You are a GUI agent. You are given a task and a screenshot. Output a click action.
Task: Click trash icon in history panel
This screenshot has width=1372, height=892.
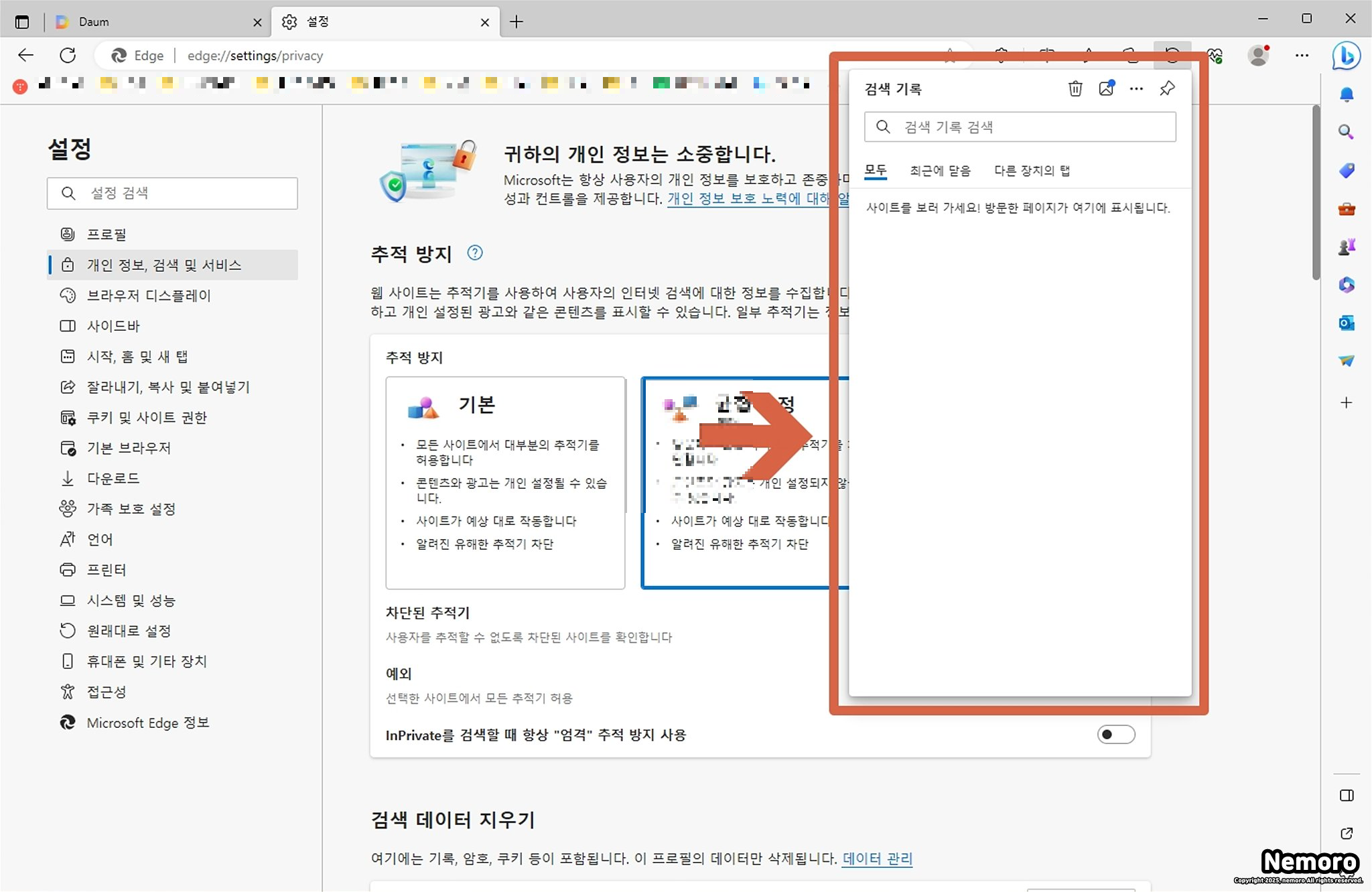pos(1075,88)
